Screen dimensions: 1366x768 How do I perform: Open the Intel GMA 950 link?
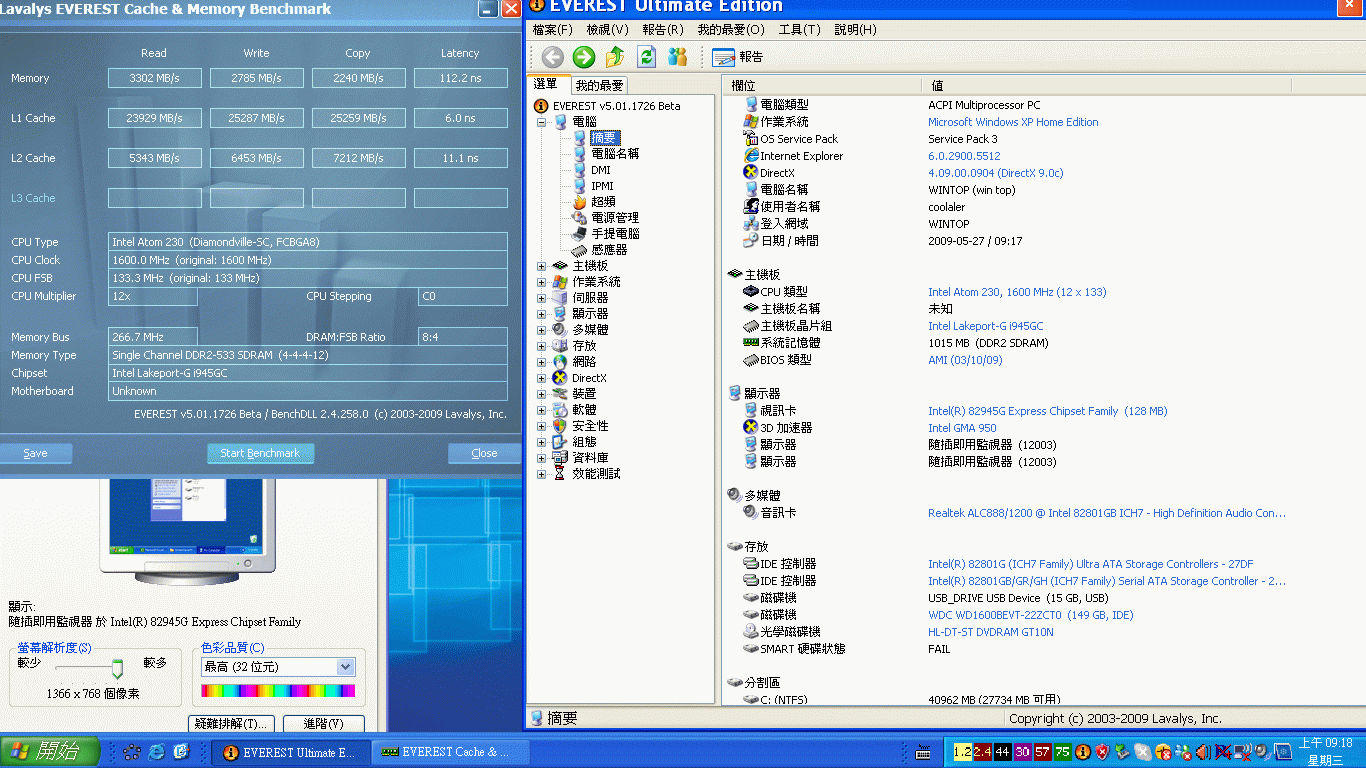pos(962,428)
